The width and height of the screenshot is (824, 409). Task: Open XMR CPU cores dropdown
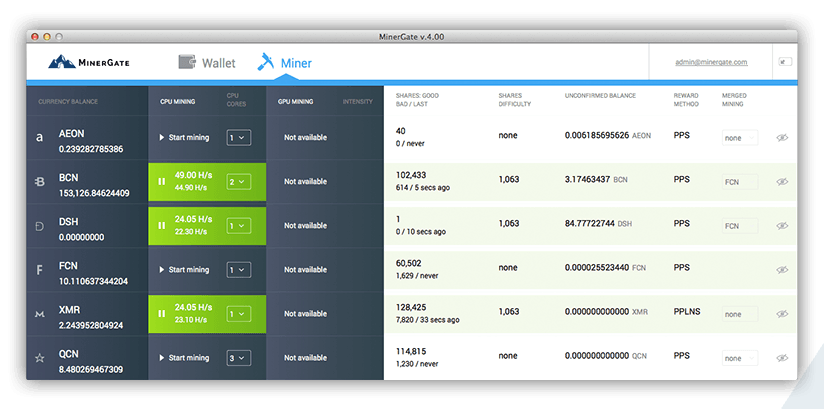pyautogui.click(x=239, y=314)
